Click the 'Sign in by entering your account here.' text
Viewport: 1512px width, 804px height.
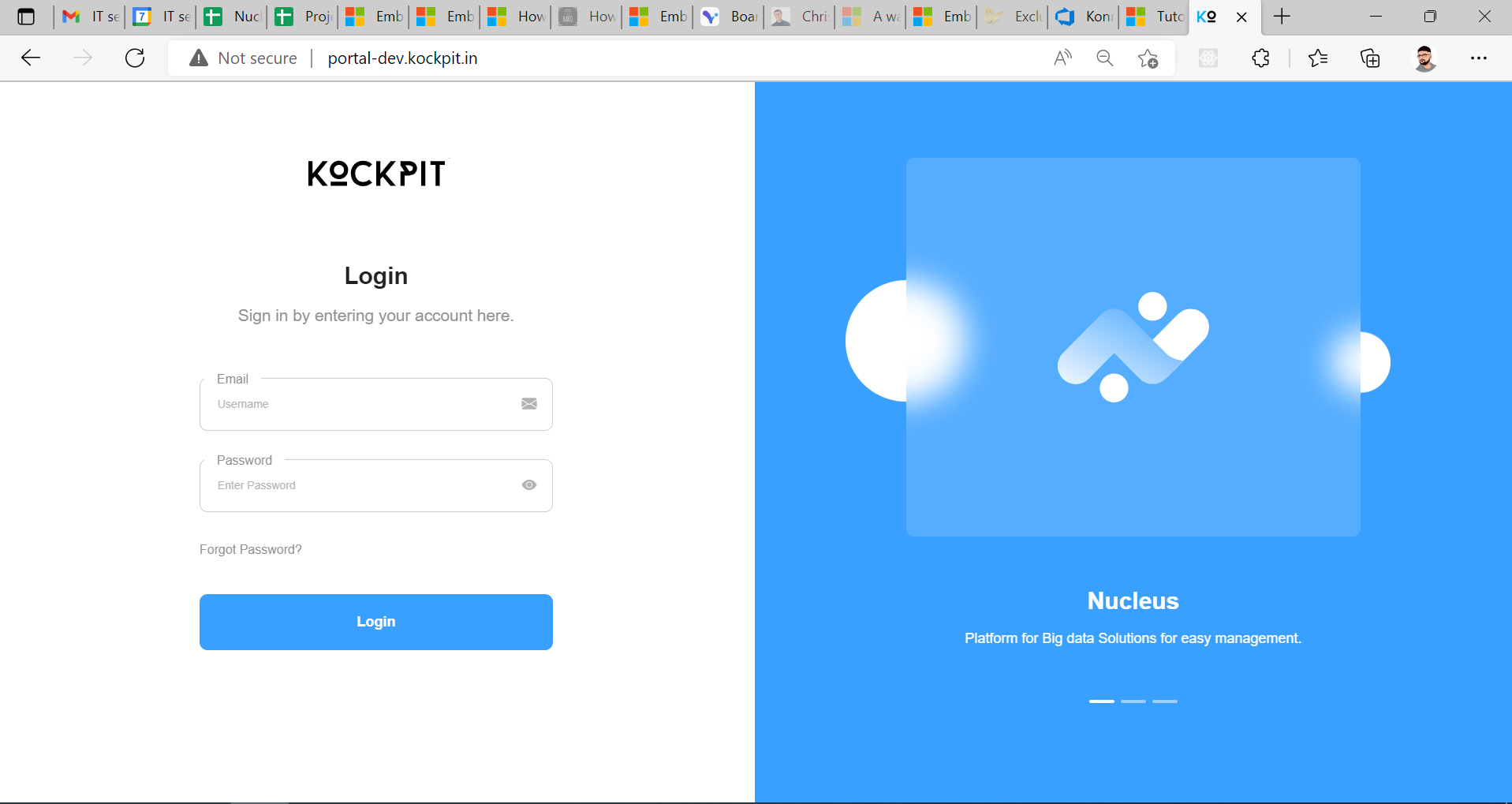[376, 316]
